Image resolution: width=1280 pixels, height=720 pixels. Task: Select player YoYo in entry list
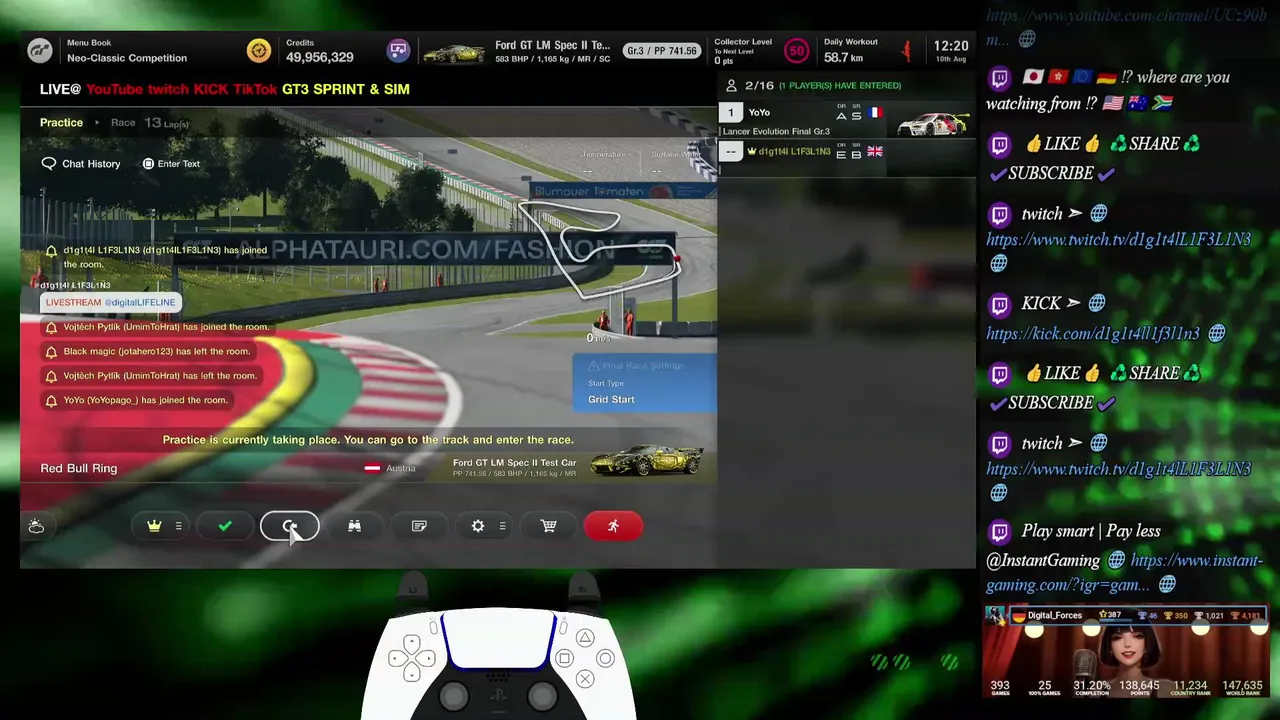[846, 121]
